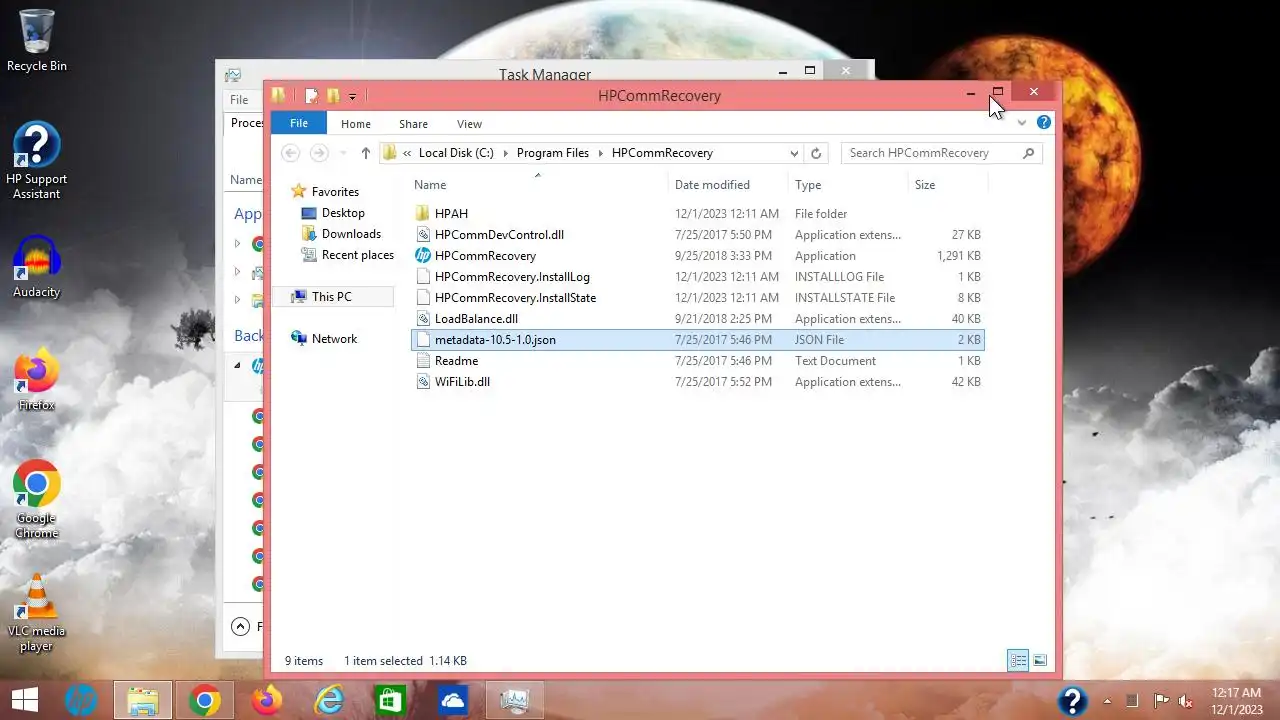
Task: Go back using the Back arrow
Action: pos(291,153)
